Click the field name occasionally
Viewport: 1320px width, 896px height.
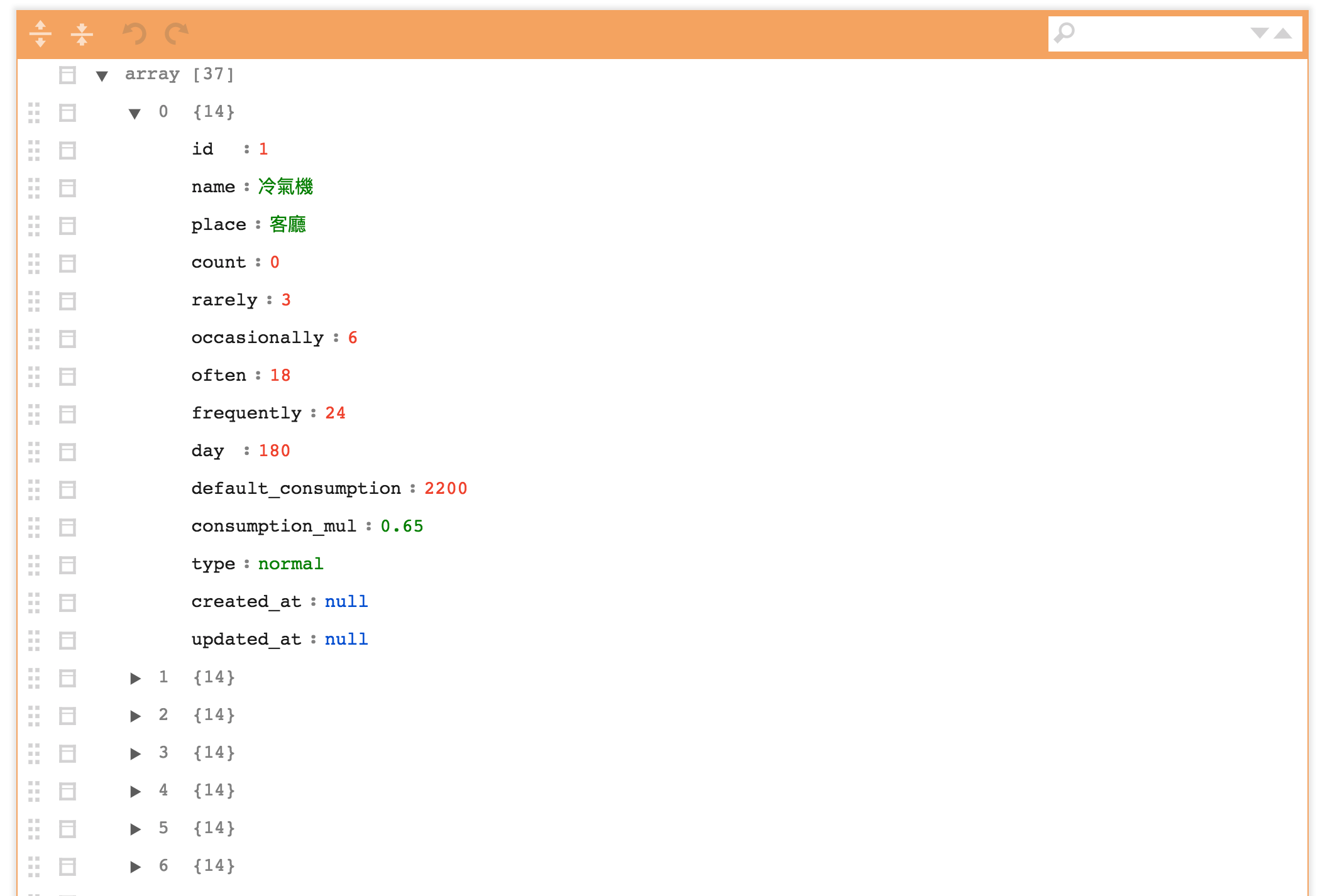(258, 338)
